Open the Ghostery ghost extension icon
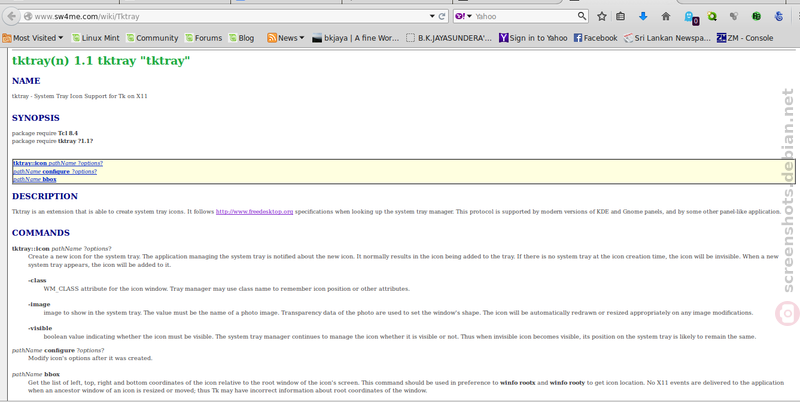This screenshot has width=800, height=402. (691, 18)
